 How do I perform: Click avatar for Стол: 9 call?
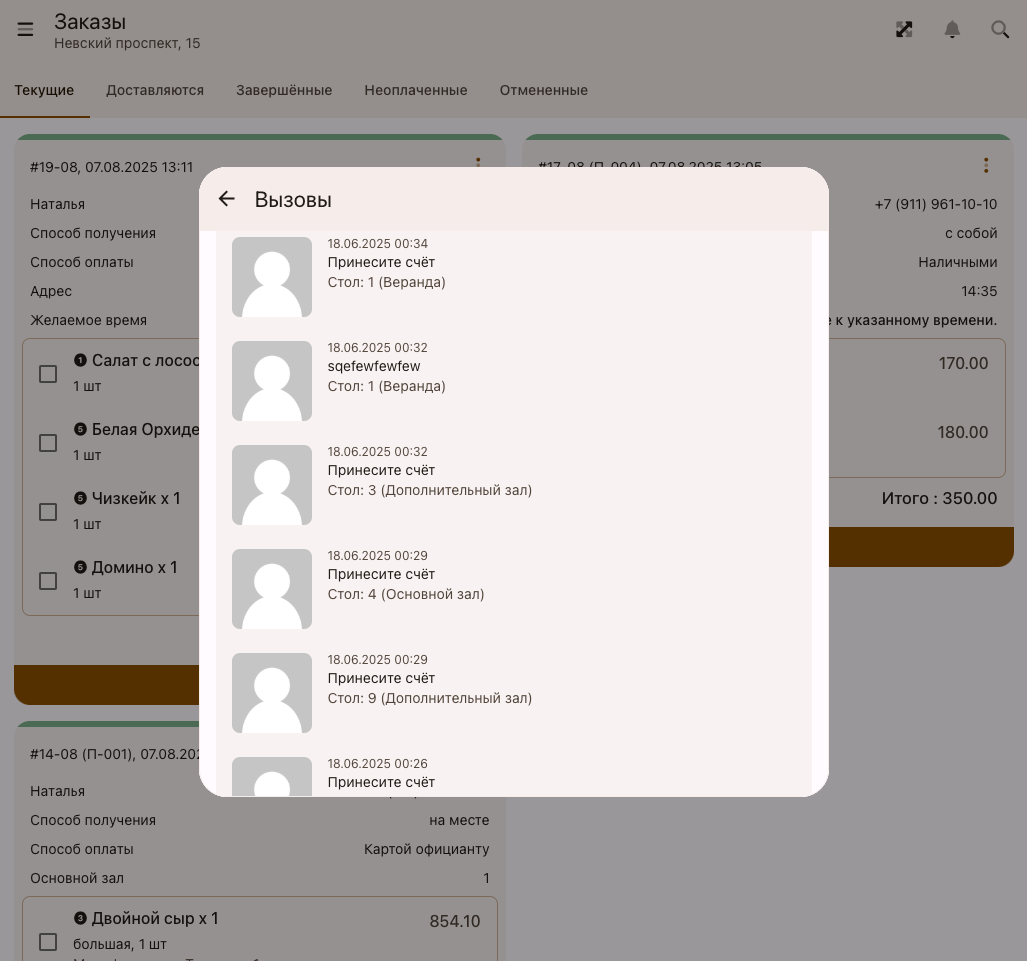(272, 693)
